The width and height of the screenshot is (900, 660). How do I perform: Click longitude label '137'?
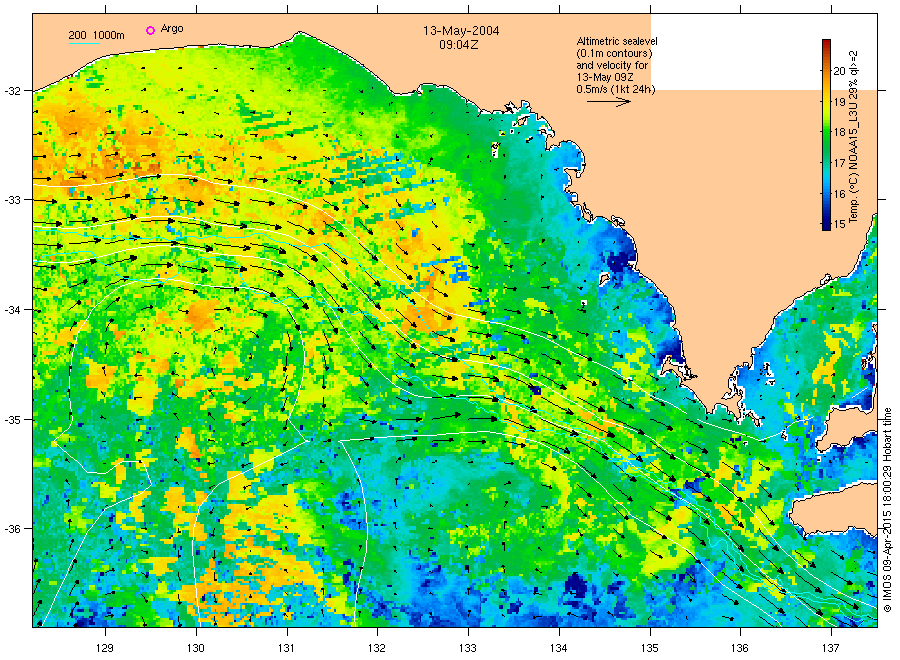point(831,649)
